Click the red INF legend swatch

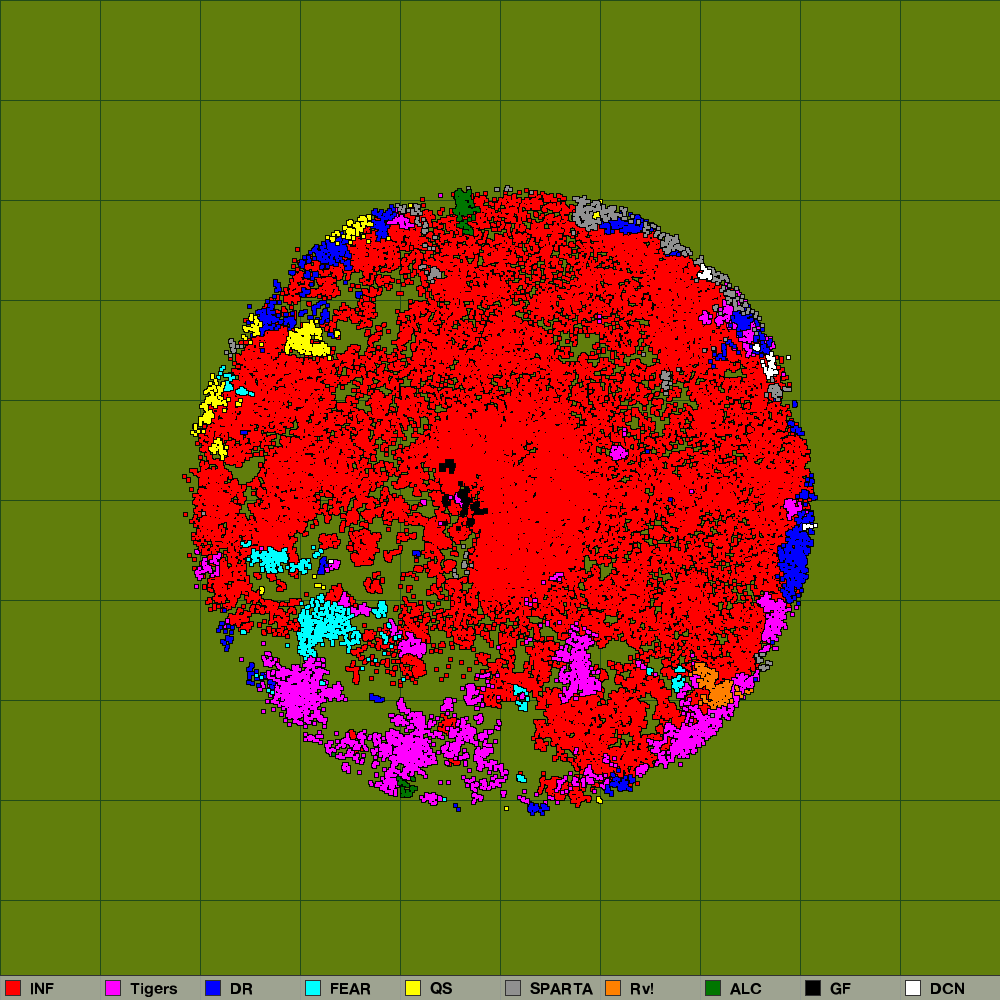click(x=13, y=988)
